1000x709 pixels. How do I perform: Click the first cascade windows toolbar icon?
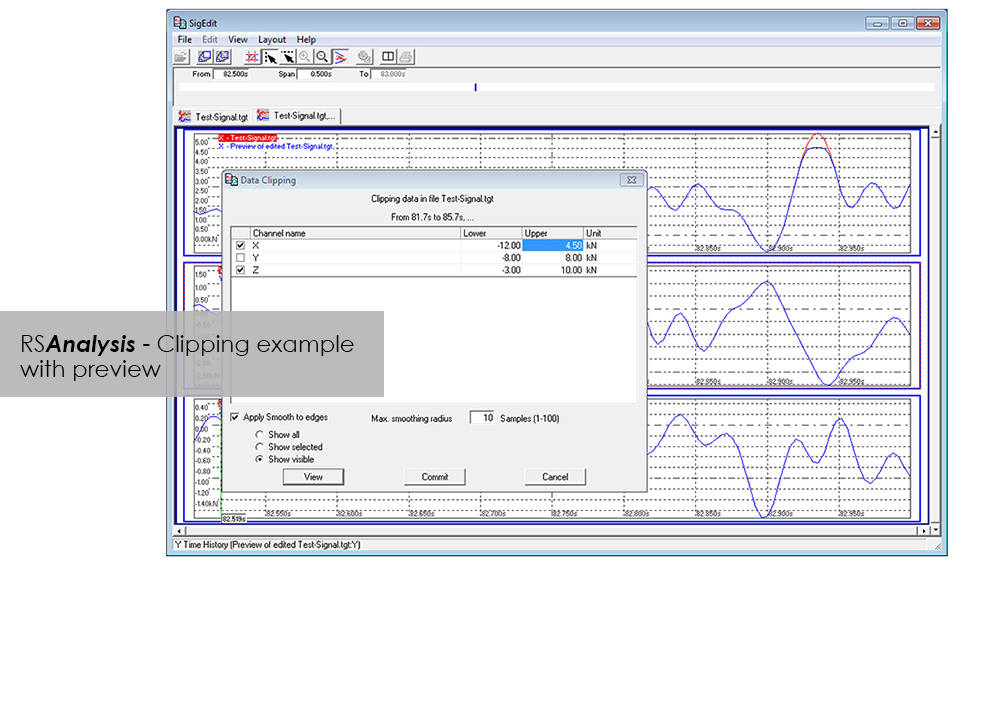click(x=204, y=57)
